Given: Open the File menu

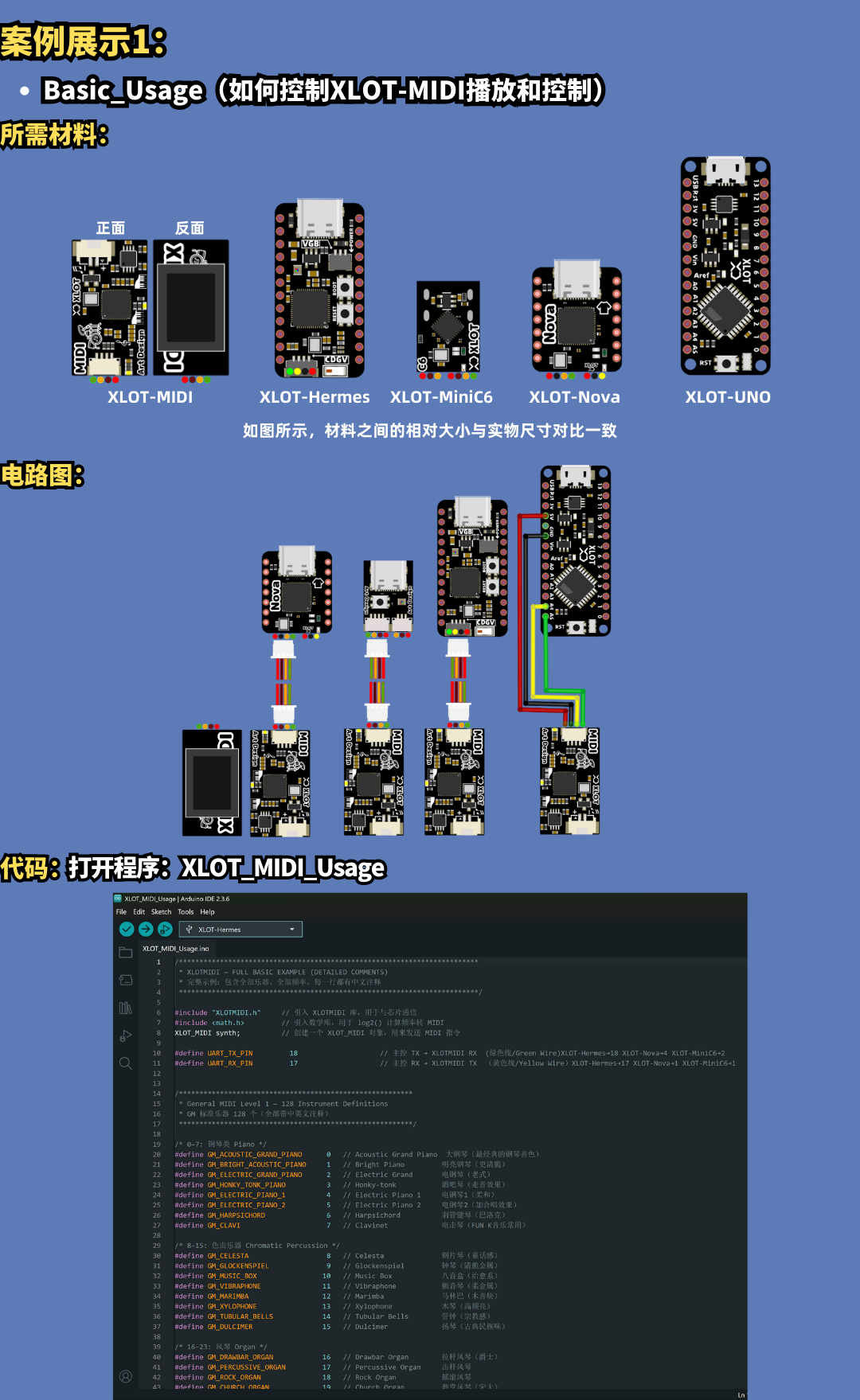Looking at the screenshot, I should [121, 912].
